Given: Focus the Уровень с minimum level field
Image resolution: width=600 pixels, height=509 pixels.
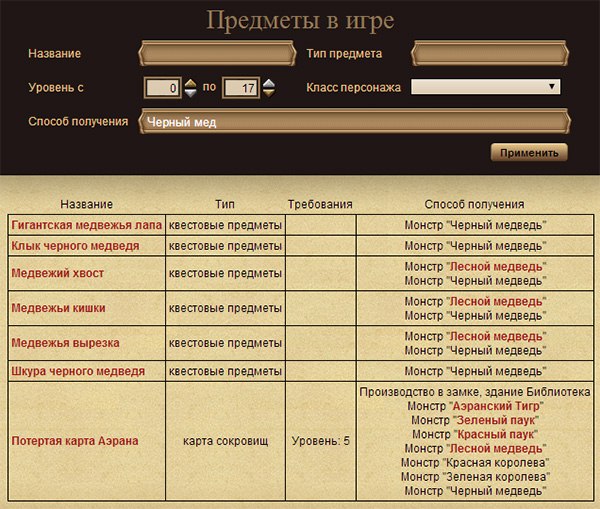Looking at the screenshot, I should coord(163,88).
